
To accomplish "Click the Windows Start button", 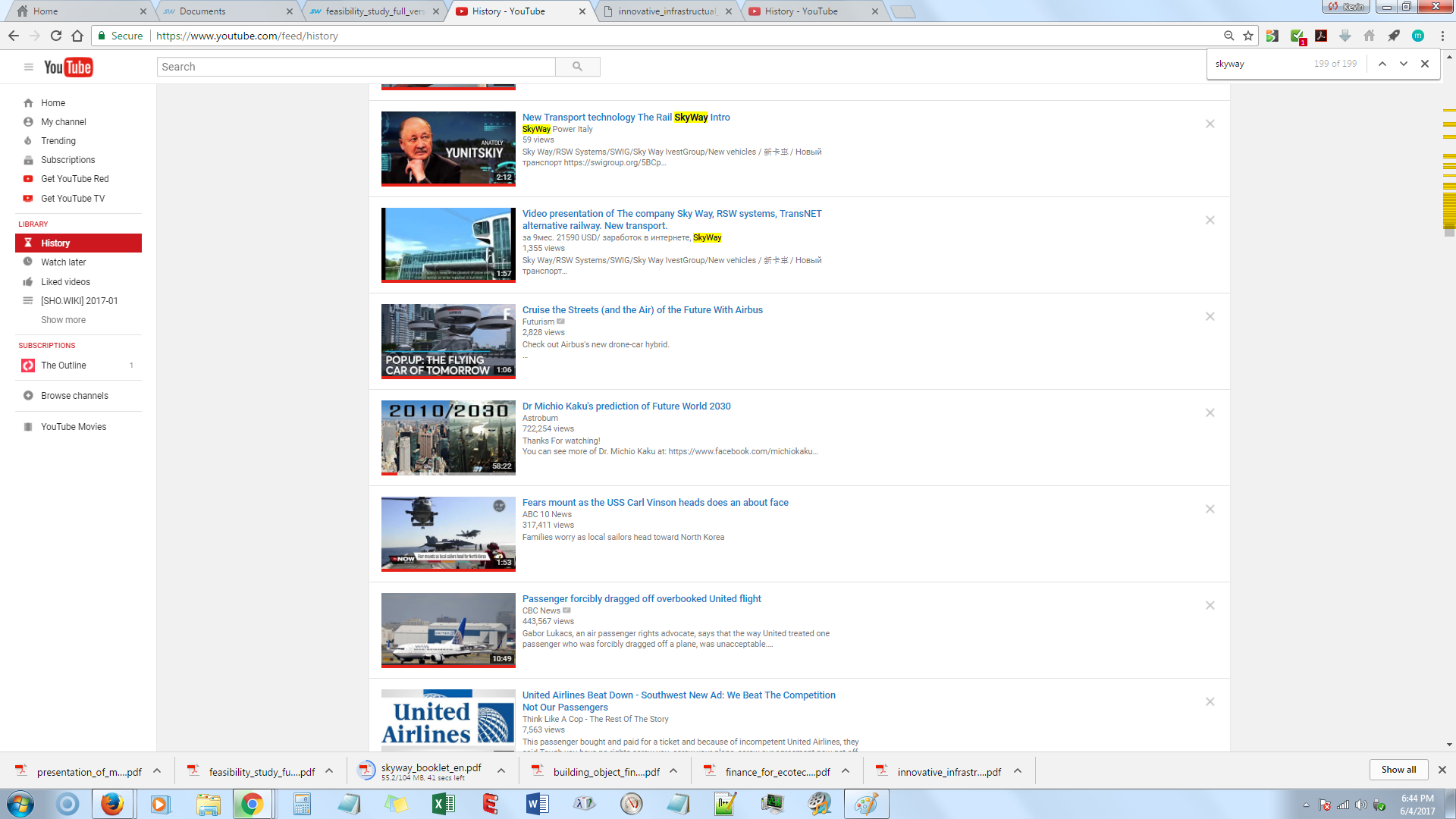I will pos(20,804).
